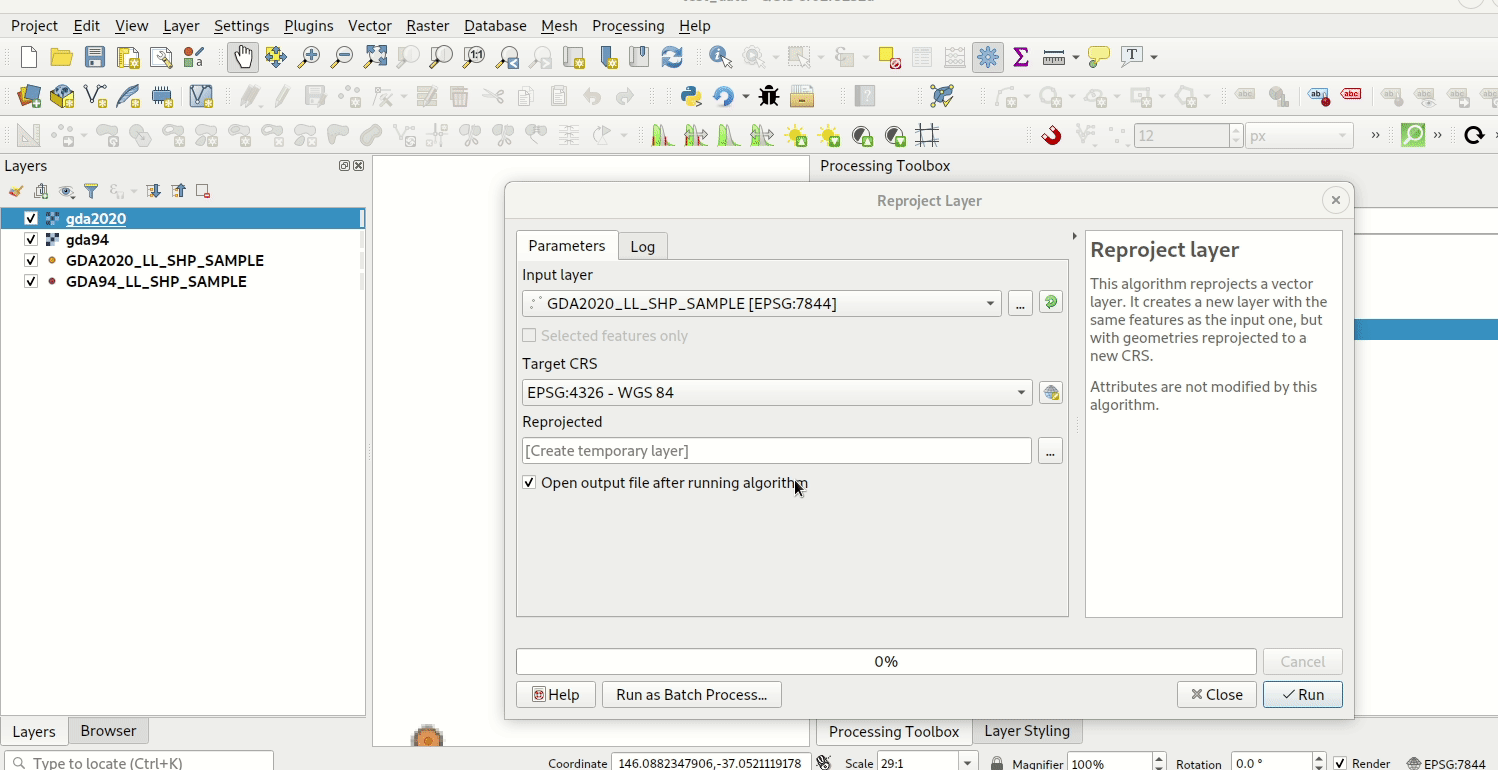The image size is (1498, 770).
Task: Click the Refresh map icon
Action: [x=672, y=57]
